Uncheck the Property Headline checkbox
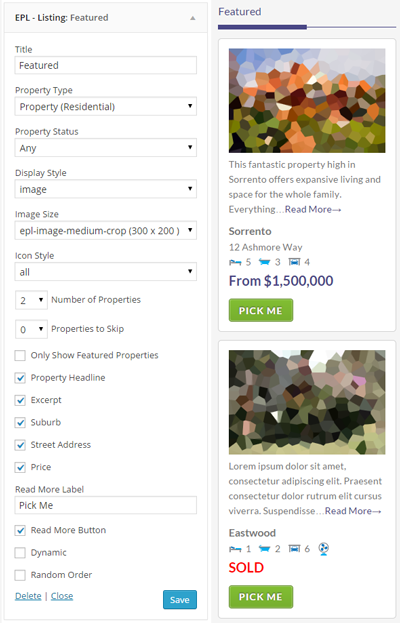Viewport: 400px width, 623px height. 20,377
